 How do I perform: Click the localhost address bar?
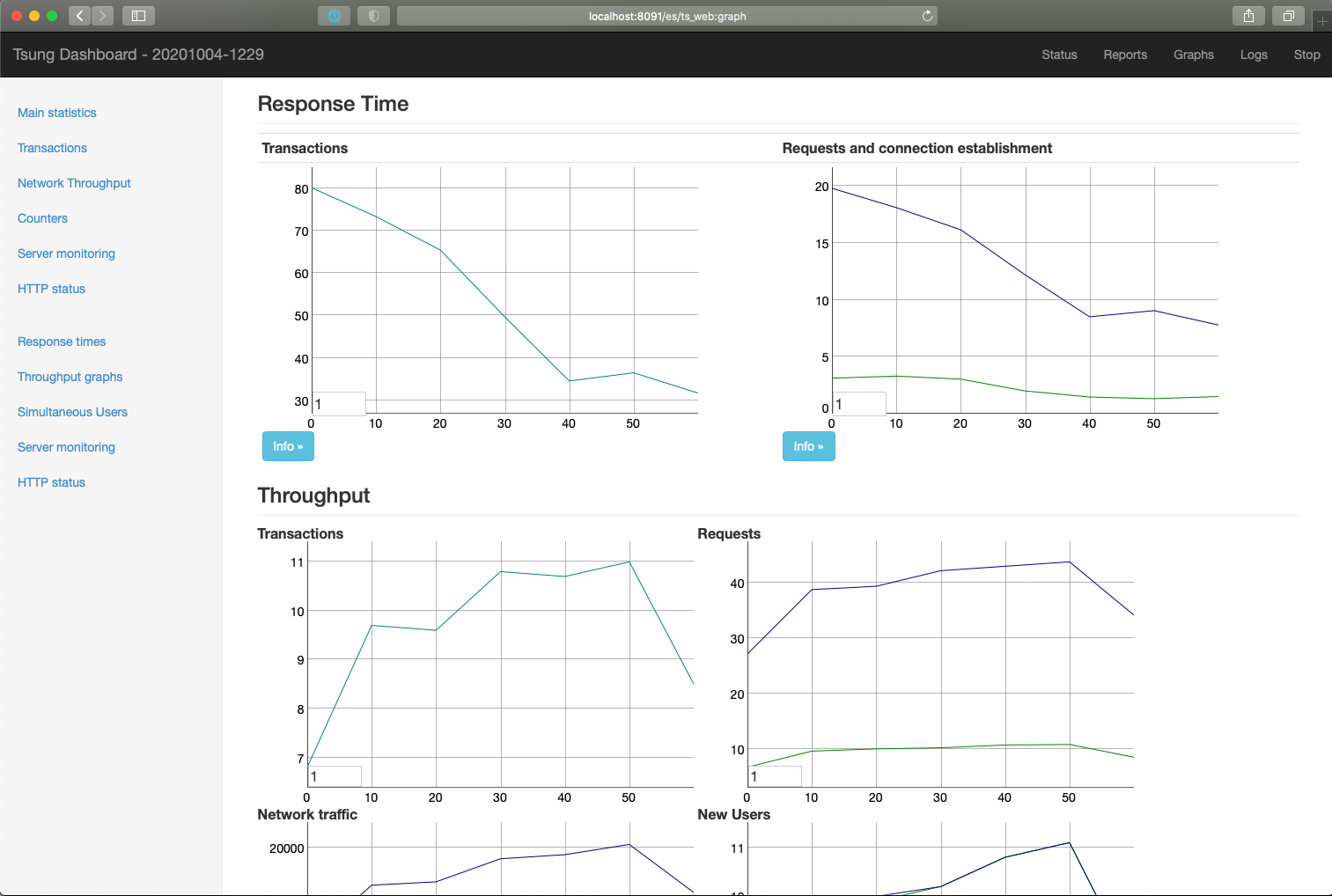tap(666, 16)
